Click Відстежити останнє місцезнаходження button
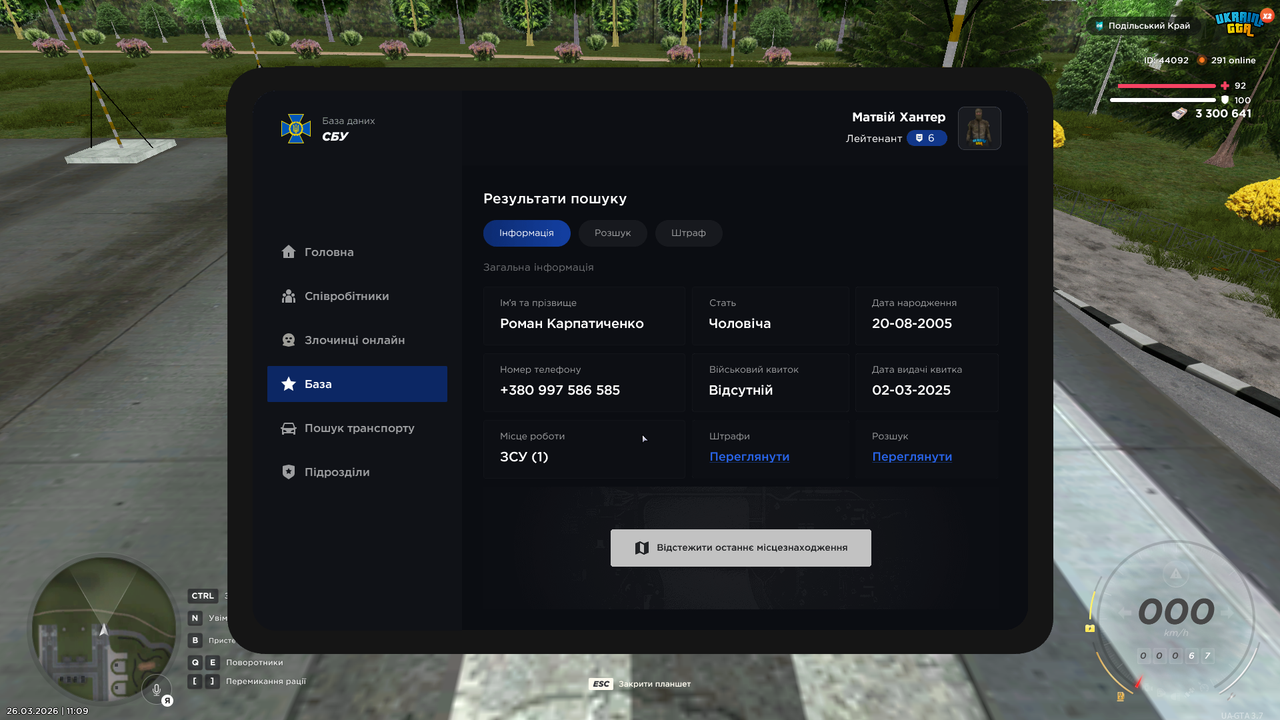1280x720 pixels. click(x=741, y=548)
